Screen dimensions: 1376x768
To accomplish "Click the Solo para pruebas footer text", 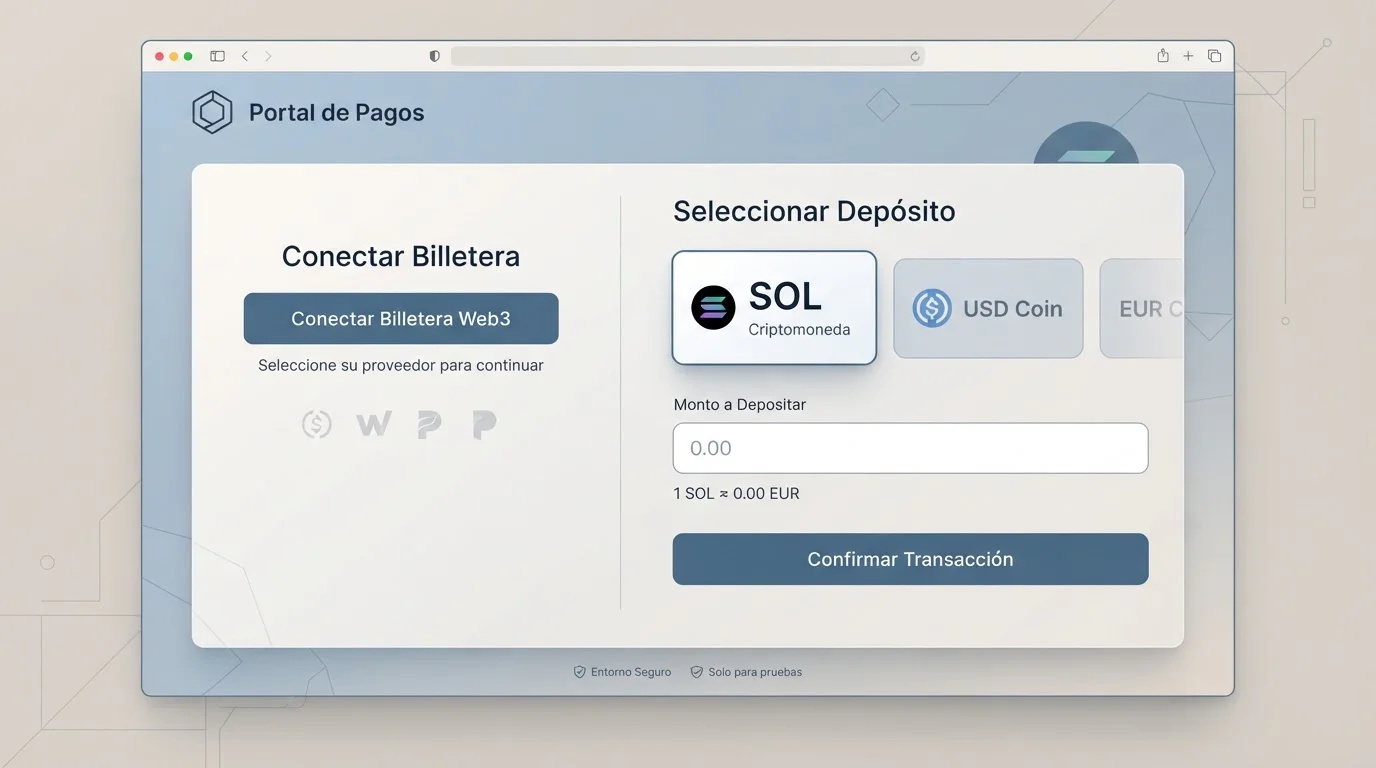I will tap(755, 672).
